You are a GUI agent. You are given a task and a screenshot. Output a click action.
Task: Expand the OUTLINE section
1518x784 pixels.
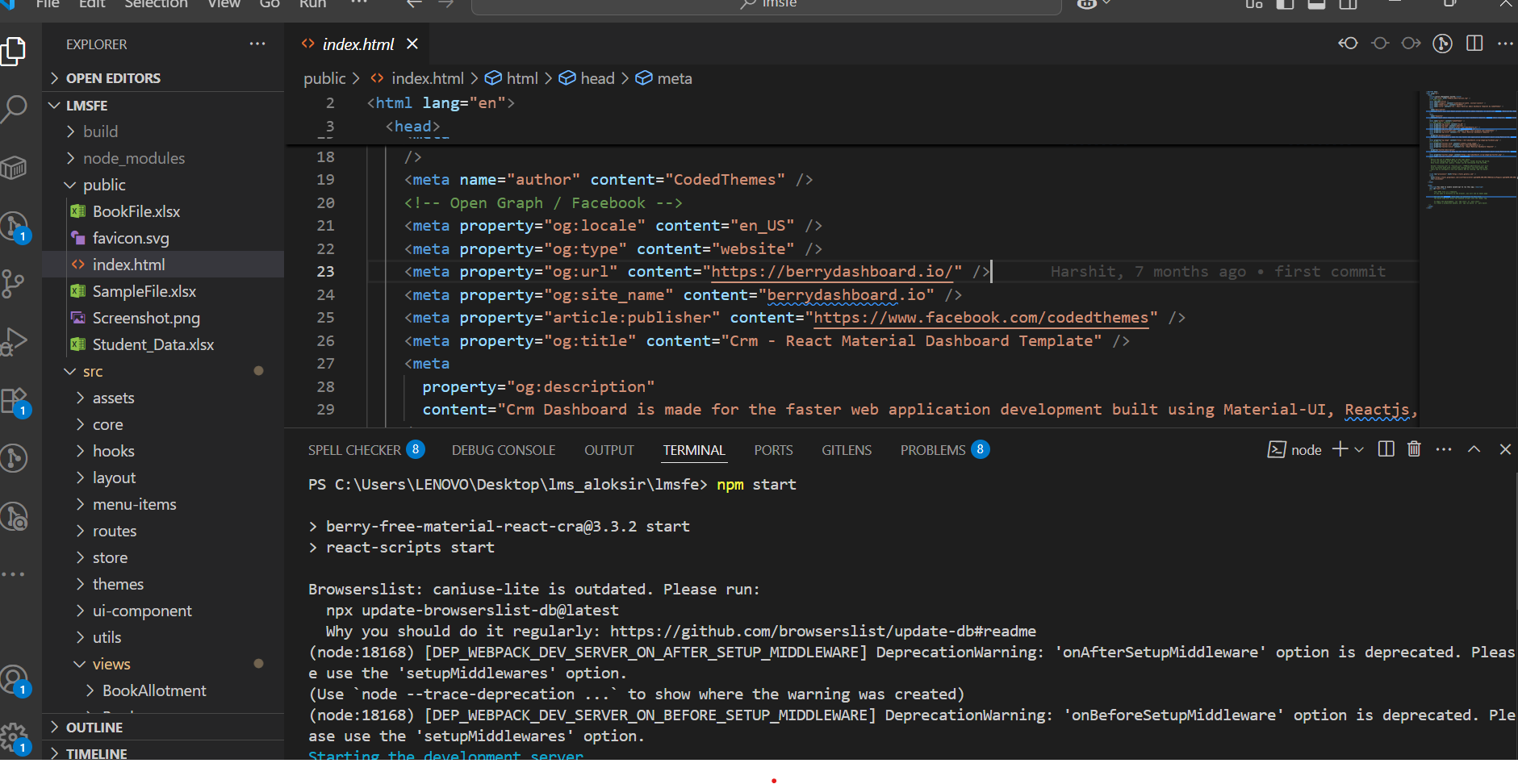(x=94, y=727)
